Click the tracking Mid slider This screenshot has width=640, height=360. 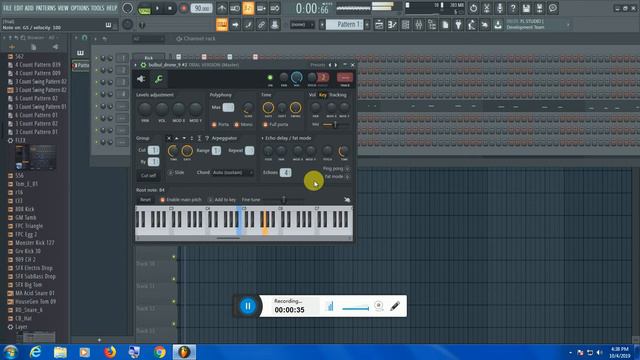coord(336,124)
